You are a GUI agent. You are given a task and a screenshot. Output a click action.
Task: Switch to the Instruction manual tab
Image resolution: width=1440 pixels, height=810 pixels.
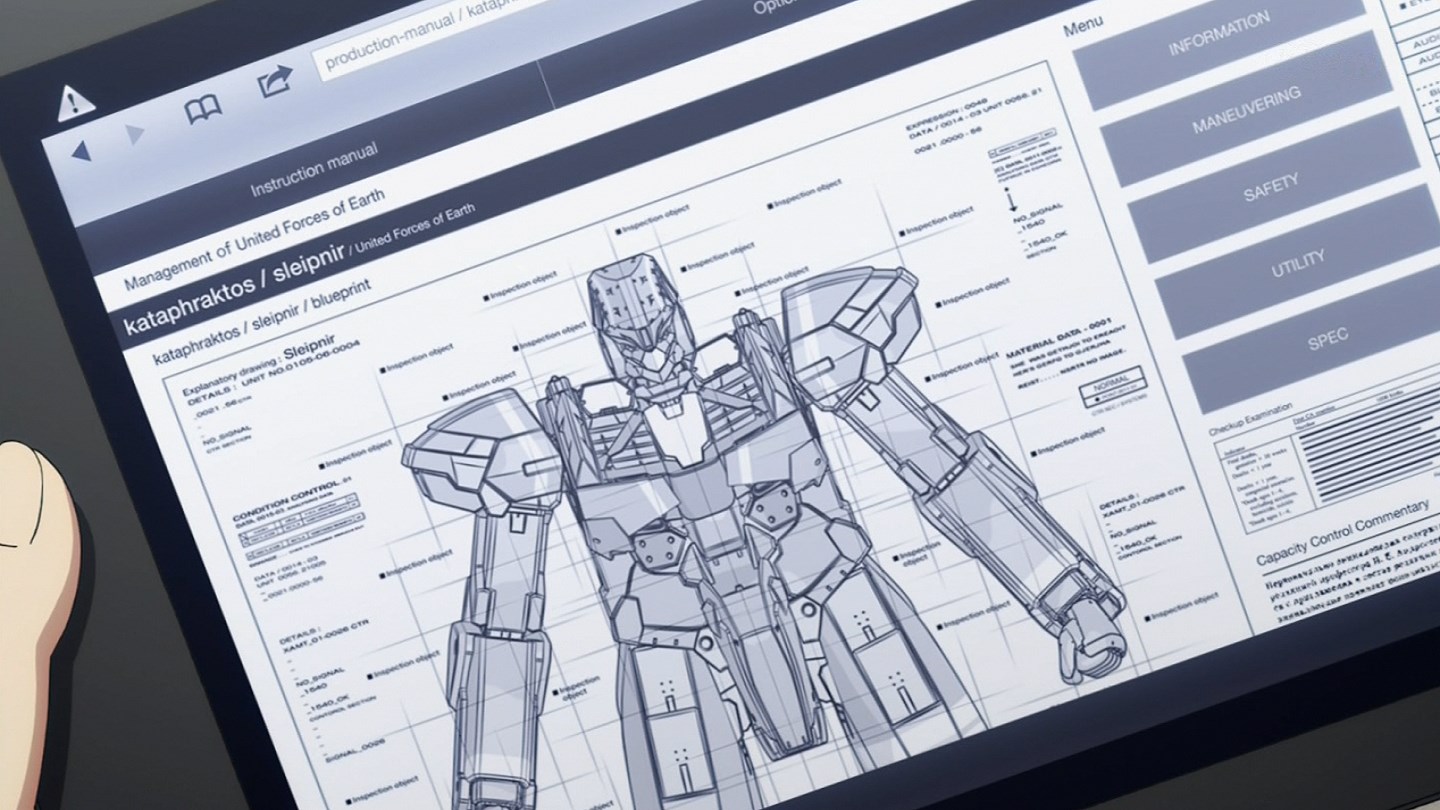314,168
